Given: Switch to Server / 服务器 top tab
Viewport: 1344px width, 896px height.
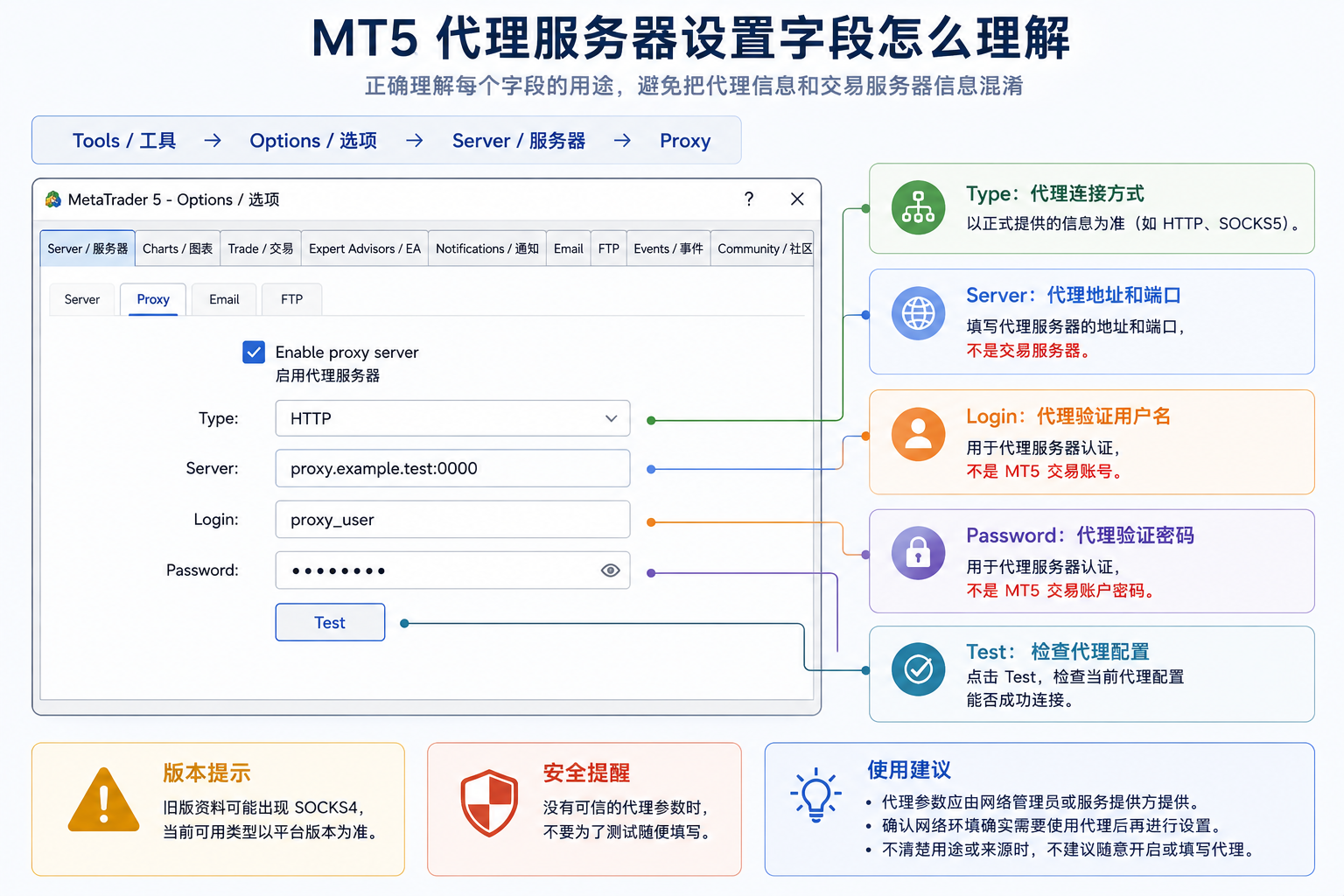Looking at the screenshot, I should point(87,248).
